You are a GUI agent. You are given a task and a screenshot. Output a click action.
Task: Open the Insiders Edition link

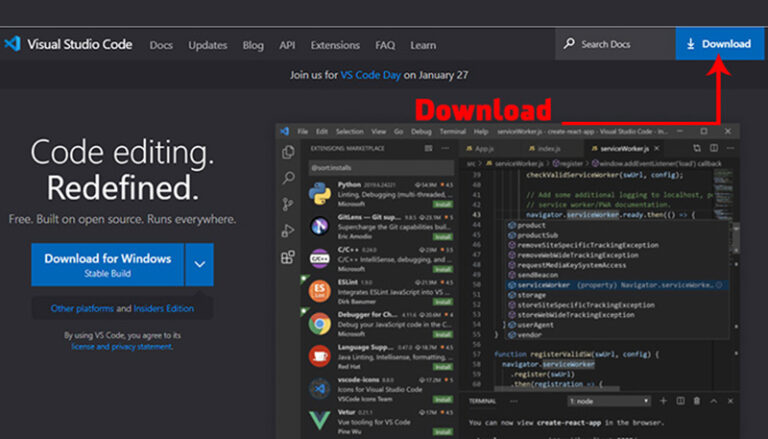[164, 308]
